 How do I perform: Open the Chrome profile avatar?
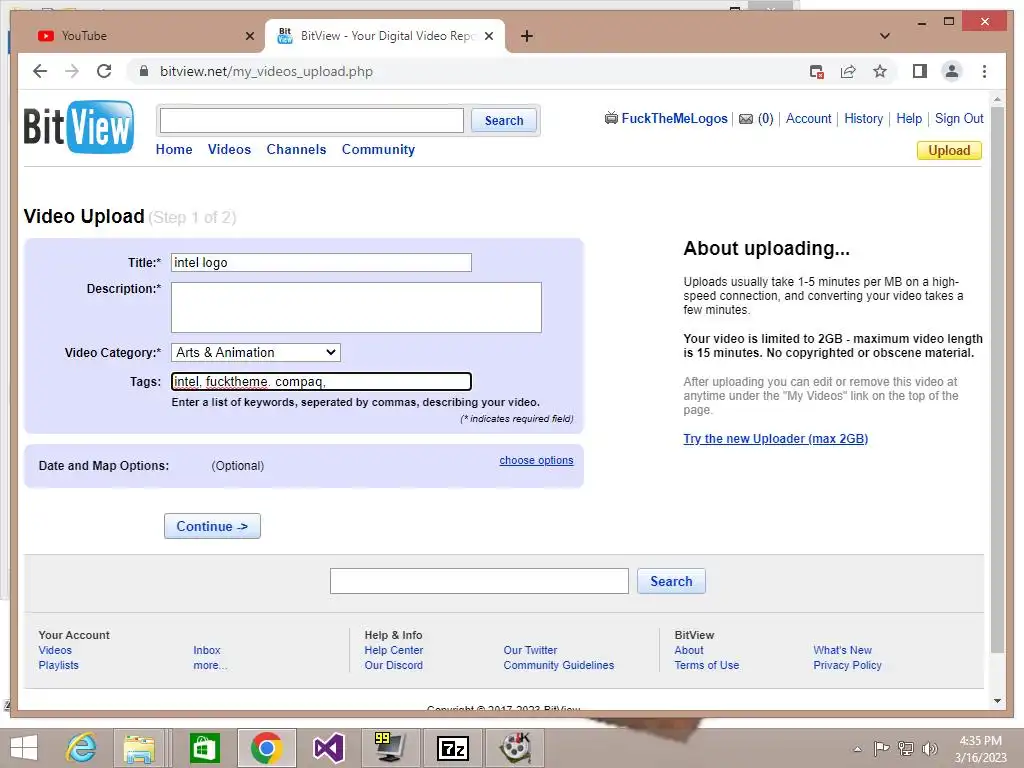point(952,71)
